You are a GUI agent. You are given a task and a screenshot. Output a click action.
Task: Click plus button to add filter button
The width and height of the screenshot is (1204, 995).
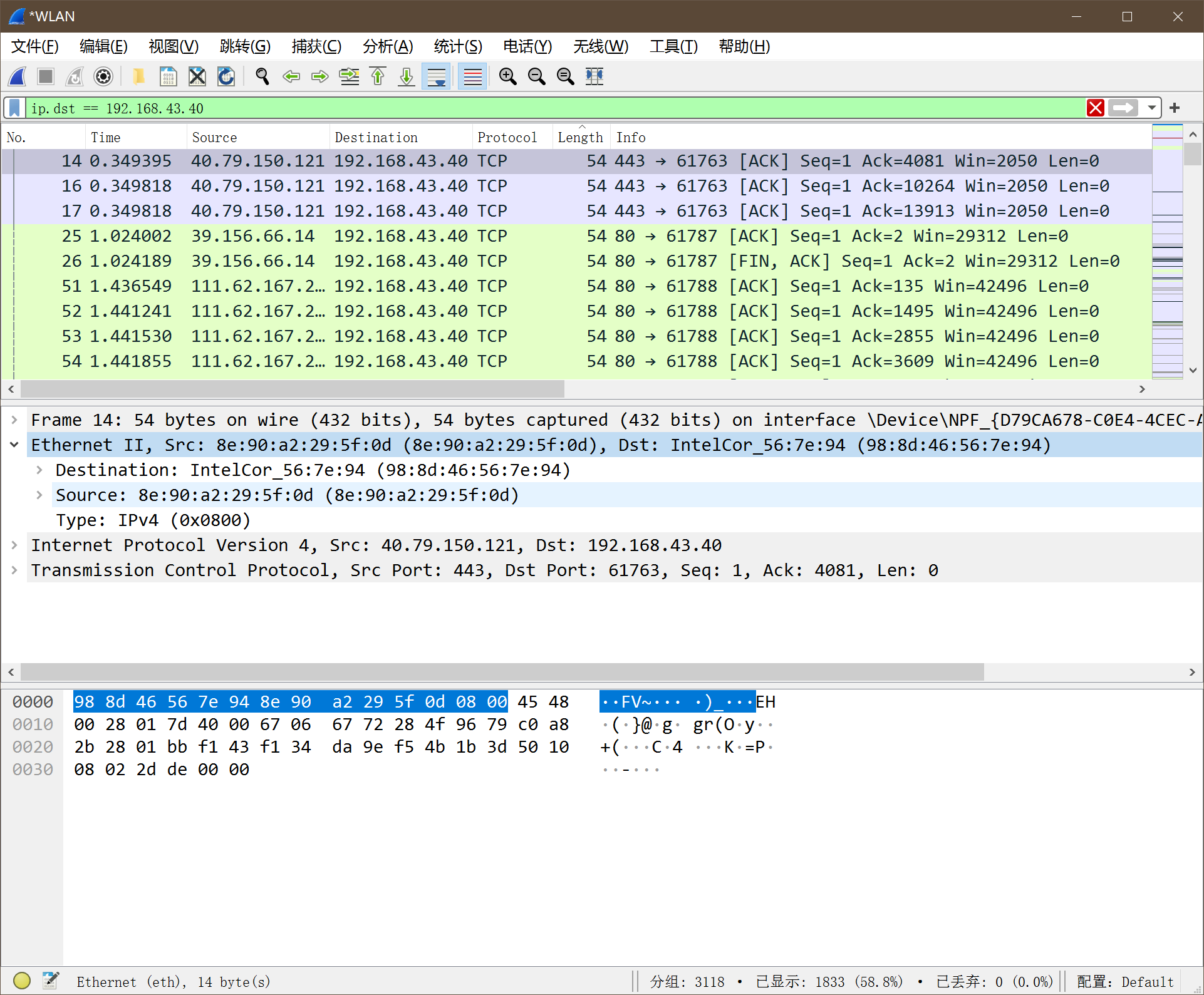(x=1175, y=108)
